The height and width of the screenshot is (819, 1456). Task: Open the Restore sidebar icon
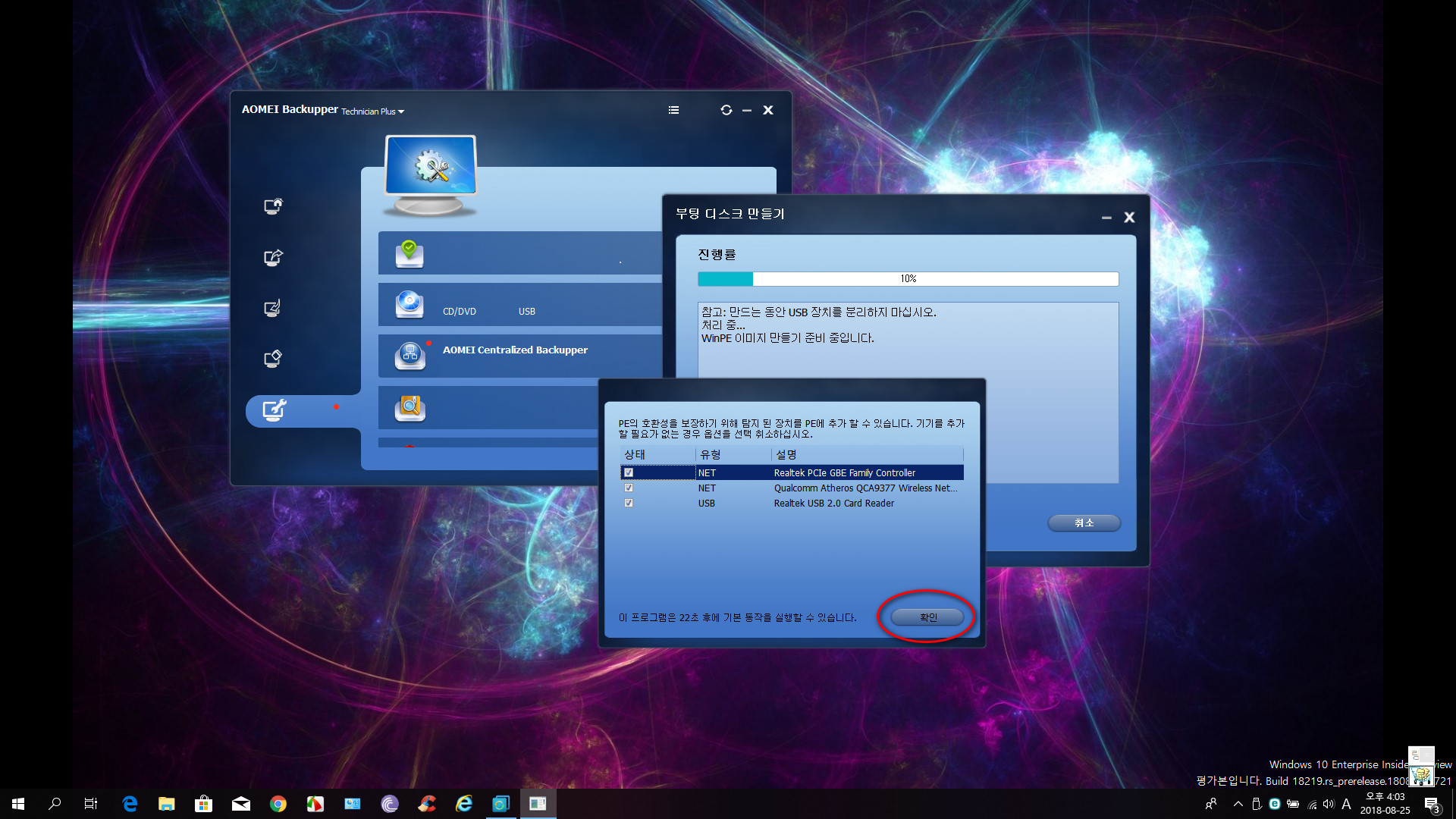tap(272, 308)
